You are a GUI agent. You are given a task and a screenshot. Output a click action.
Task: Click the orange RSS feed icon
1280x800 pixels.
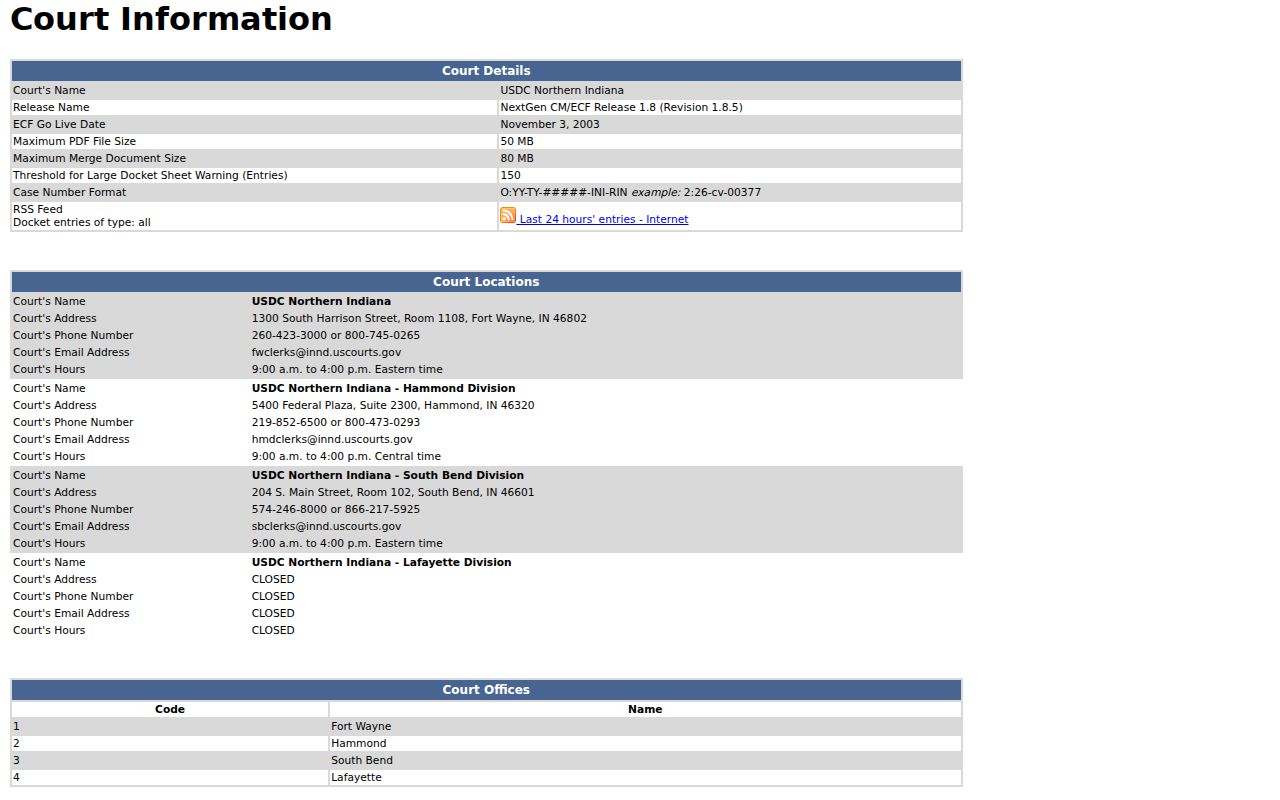click(508, 216)
